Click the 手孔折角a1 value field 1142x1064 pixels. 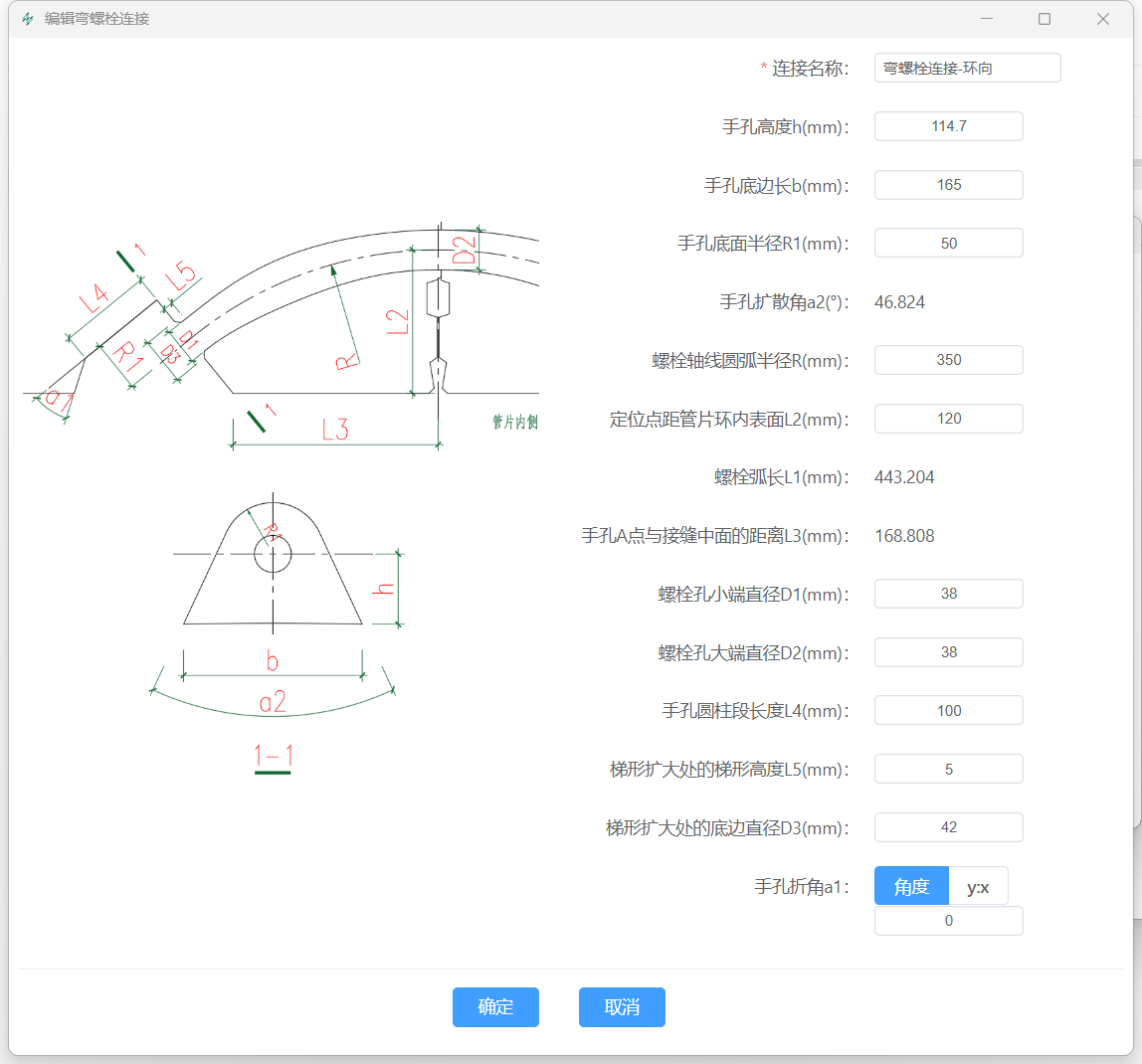pyautogui.click(x=948, y=921)
